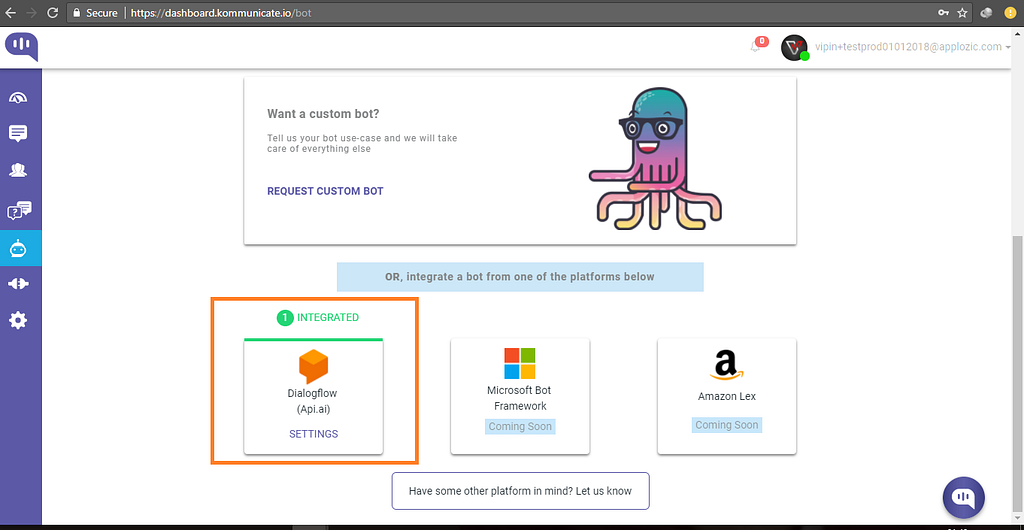This screenshot has height=530, width=1024.
Task: Expand the account email dropdown arrow
Action: (x=1009, y=47)
